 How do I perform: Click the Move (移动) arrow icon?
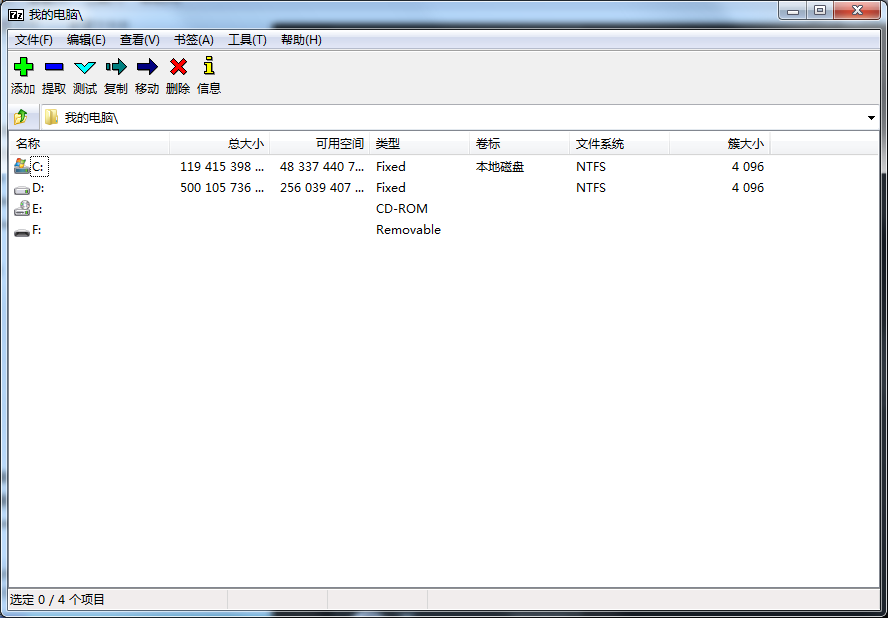pyautogui.click(x=147, y=68)
